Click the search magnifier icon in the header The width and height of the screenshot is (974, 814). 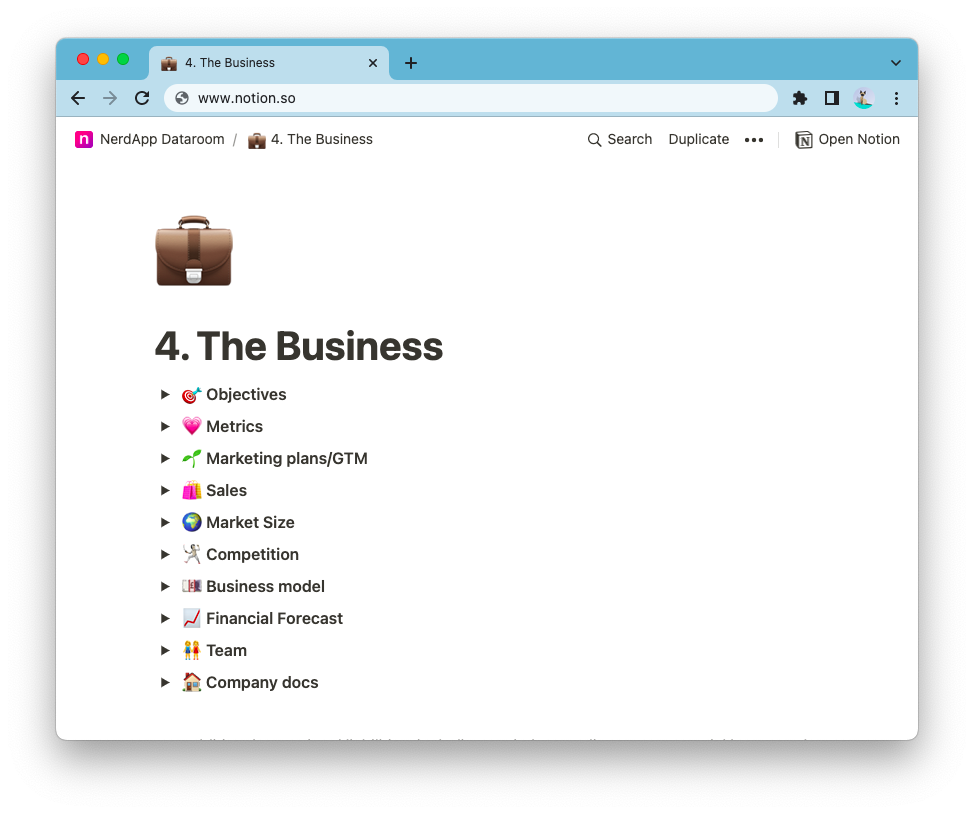click(x=594, y=139)
